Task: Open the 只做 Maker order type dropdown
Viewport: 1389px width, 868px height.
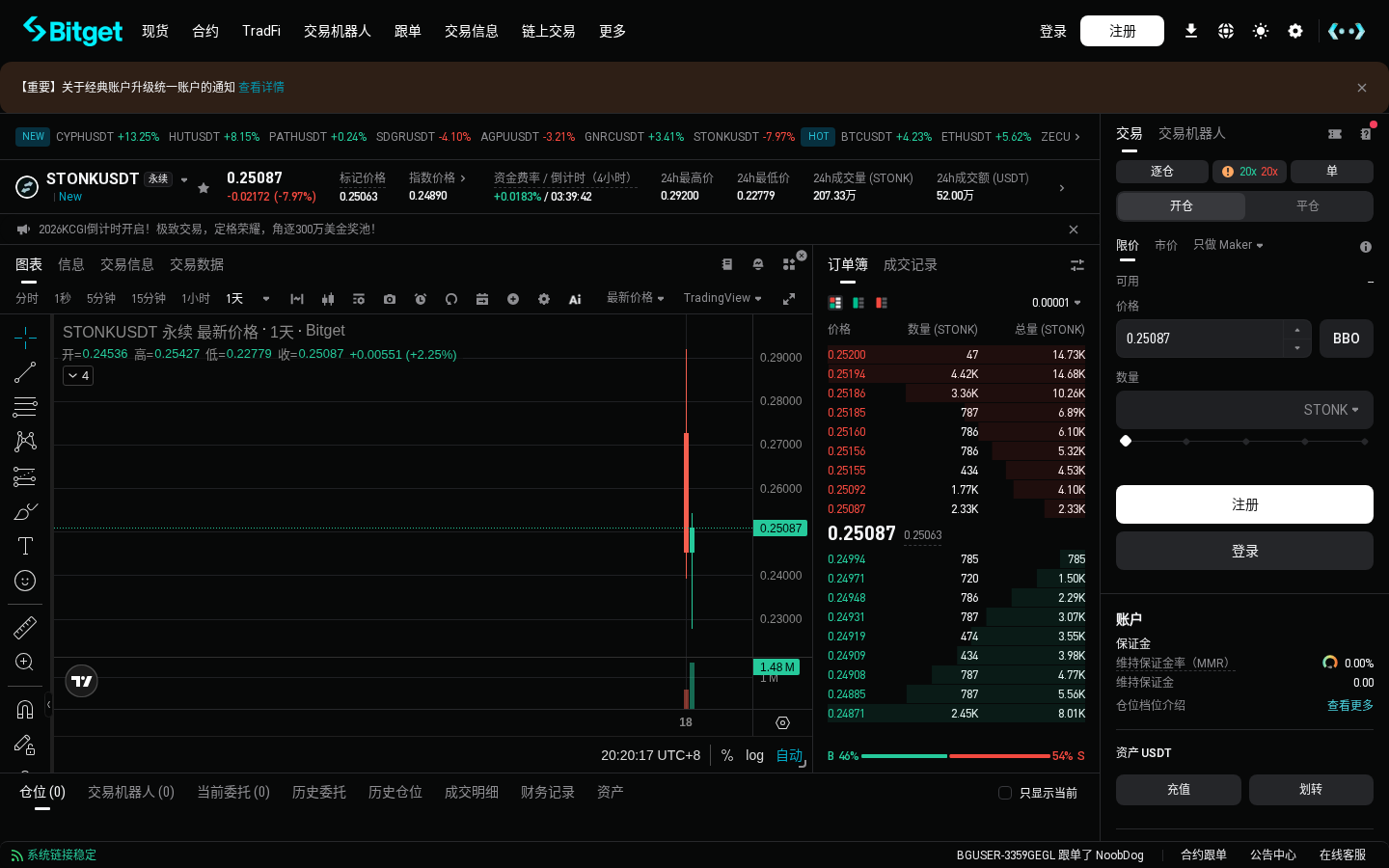Action: (1228, 245)
